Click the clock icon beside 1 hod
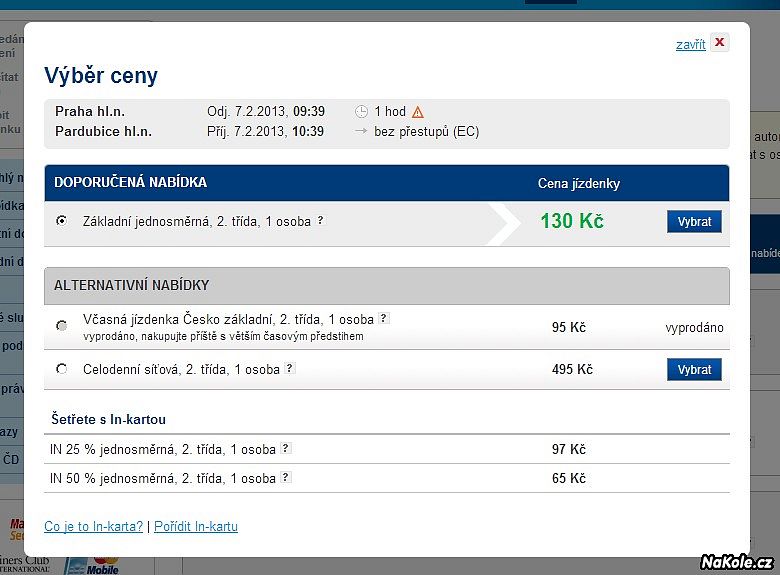The image size is (780, 575). coord(361,111)
